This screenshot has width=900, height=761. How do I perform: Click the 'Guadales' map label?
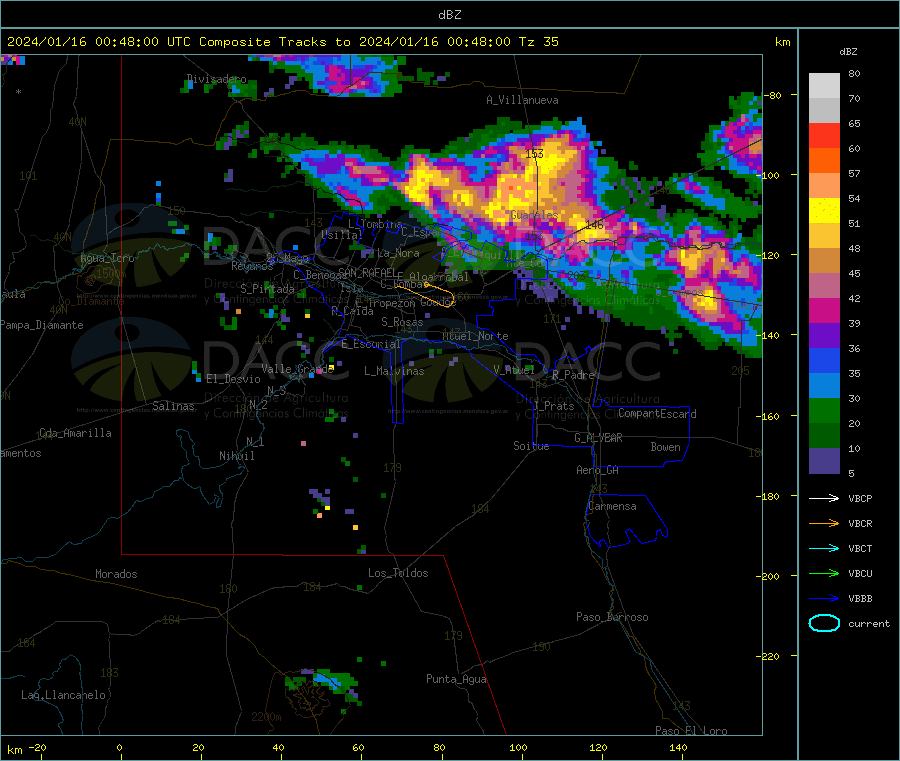[534, 215]
